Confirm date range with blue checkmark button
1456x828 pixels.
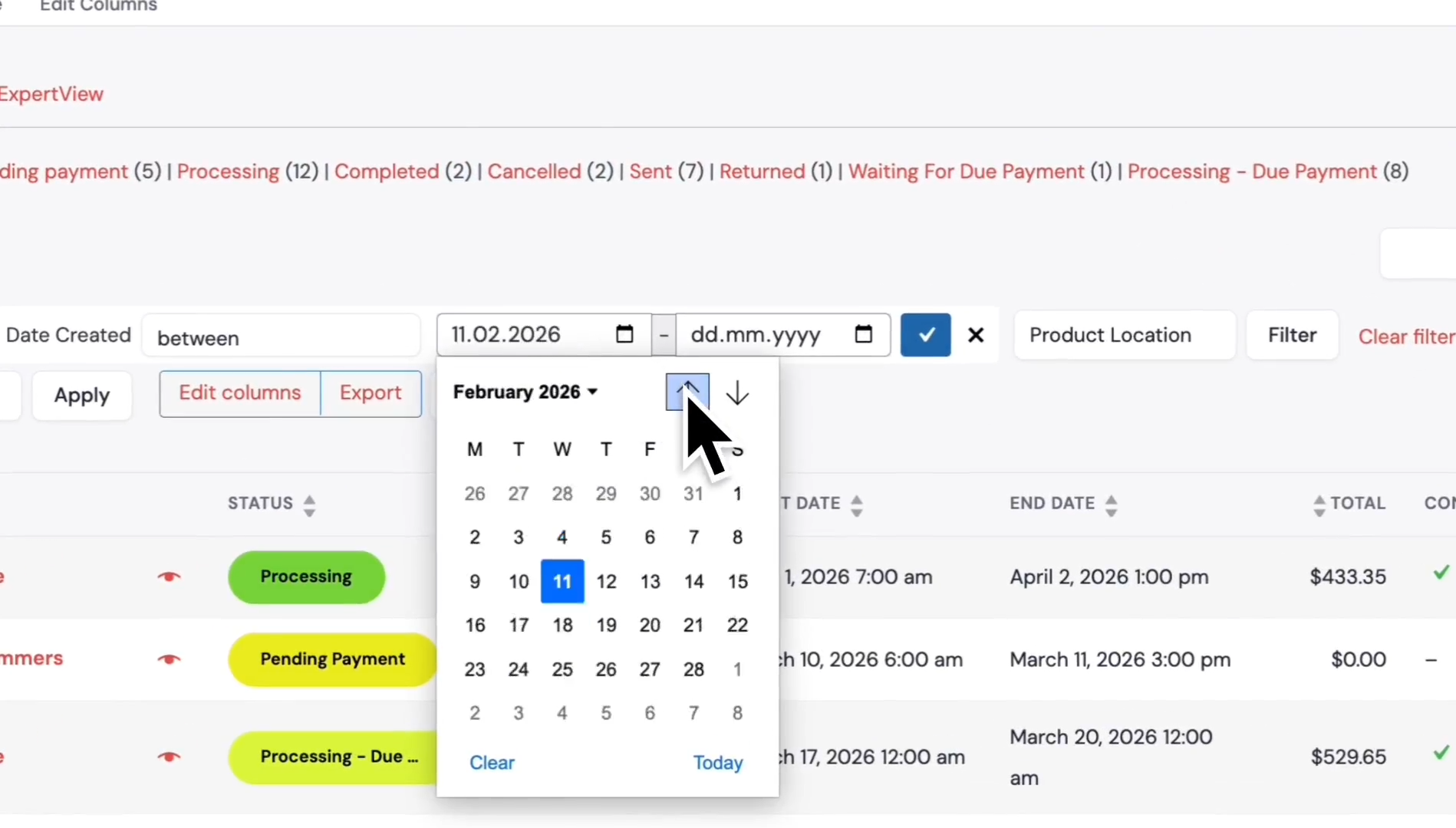[925, 335]
